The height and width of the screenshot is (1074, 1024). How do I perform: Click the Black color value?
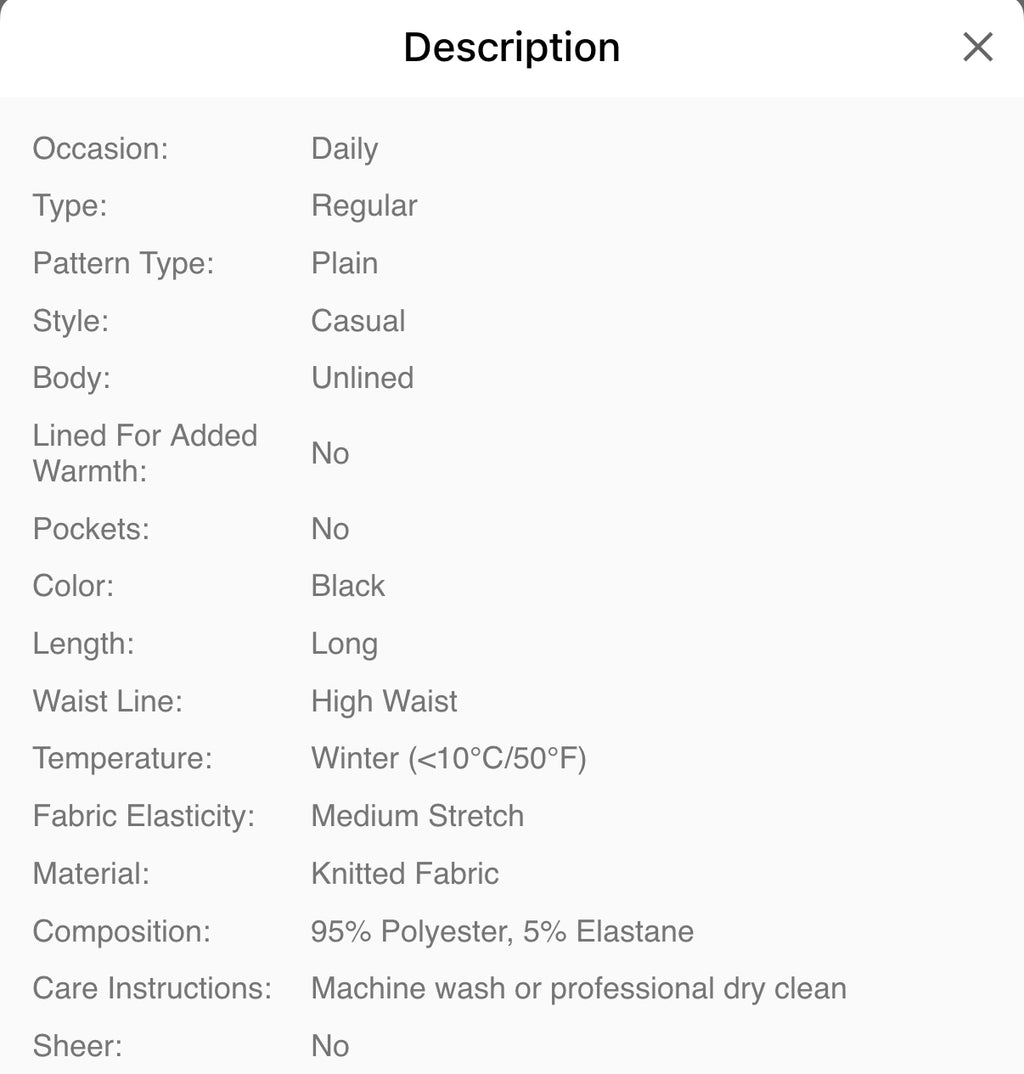(x=347, y=586)
